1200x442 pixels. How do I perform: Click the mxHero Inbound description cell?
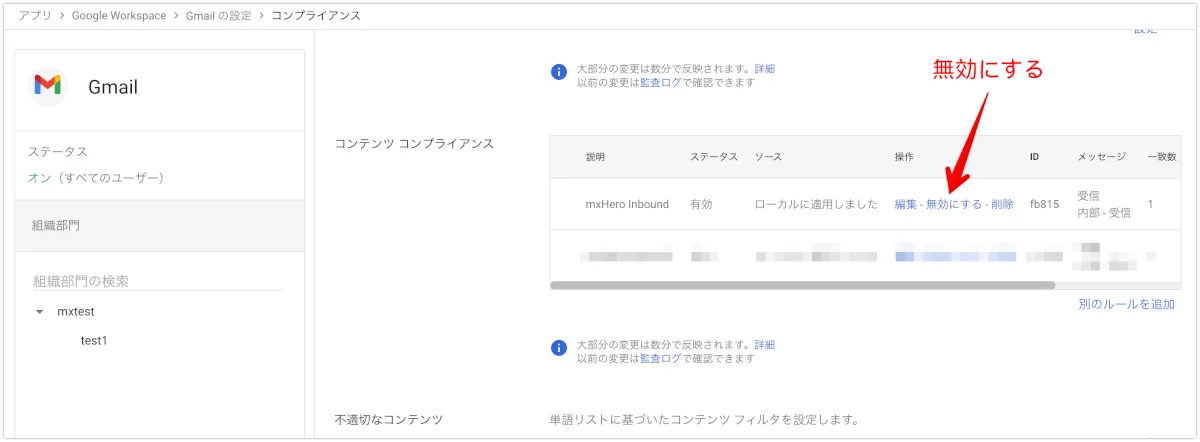pyautogui.click(x=627, y=204)
